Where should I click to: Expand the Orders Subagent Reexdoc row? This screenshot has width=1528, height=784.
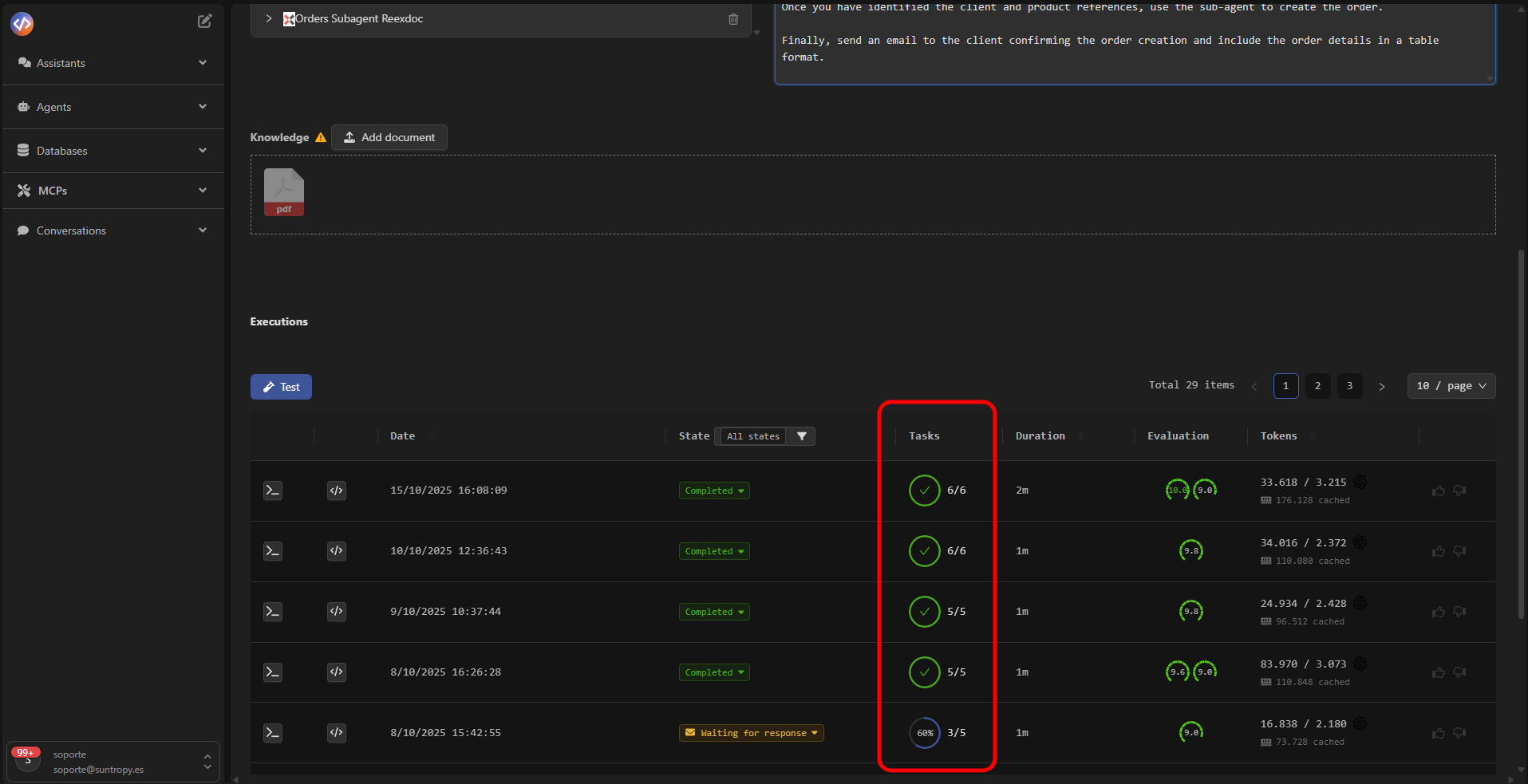click(x=269, y=18)
